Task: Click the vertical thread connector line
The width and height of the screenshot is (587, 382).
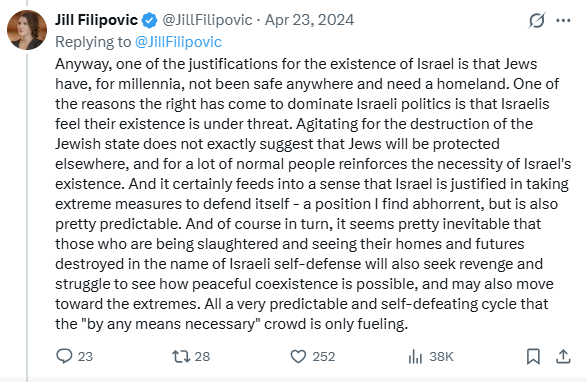Action: pos(27,217)
